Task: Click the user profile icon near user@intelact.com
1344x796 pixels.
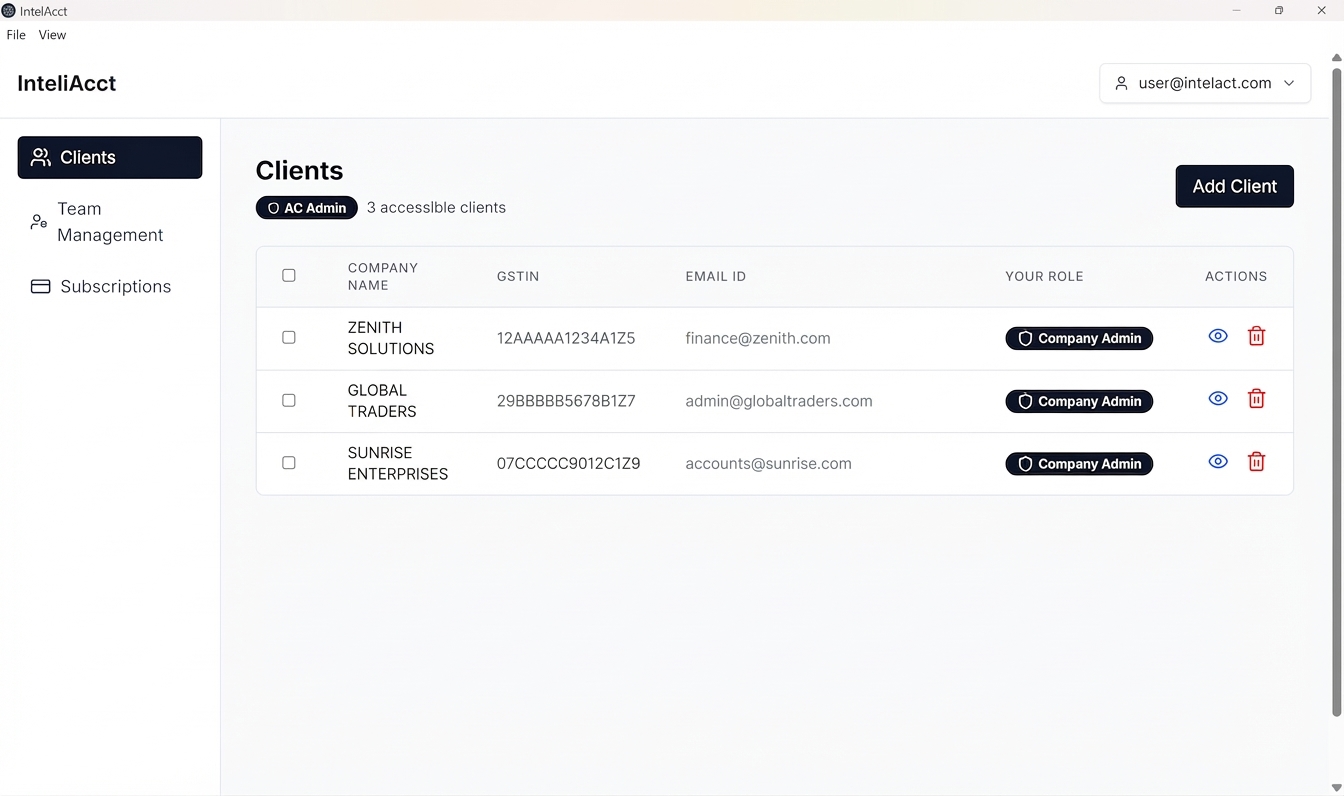Action: [x=1121, y=83]
